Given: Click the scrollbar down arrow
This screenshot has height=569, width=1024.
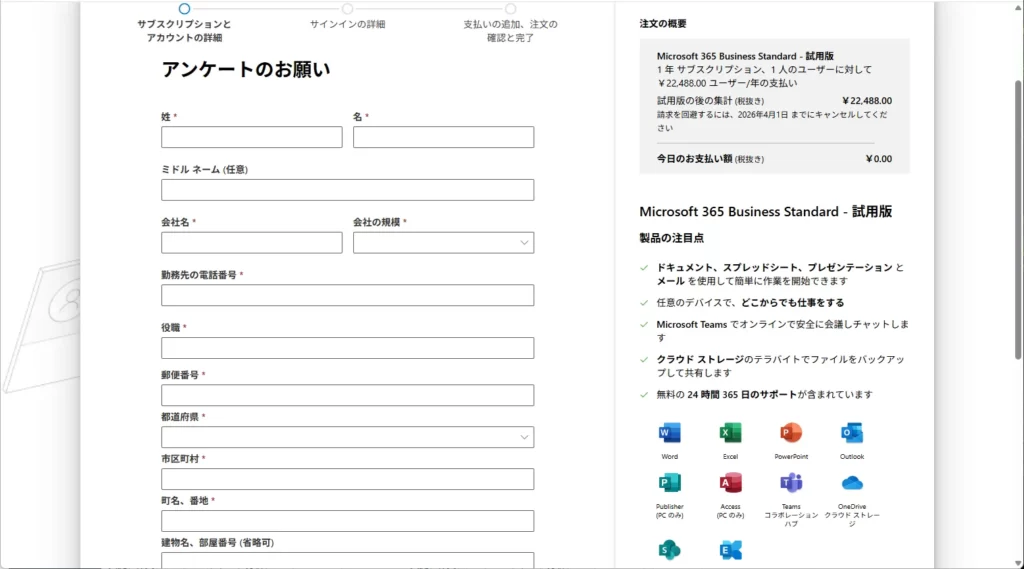Looking at the screenshot, I should click(1017, 563).
